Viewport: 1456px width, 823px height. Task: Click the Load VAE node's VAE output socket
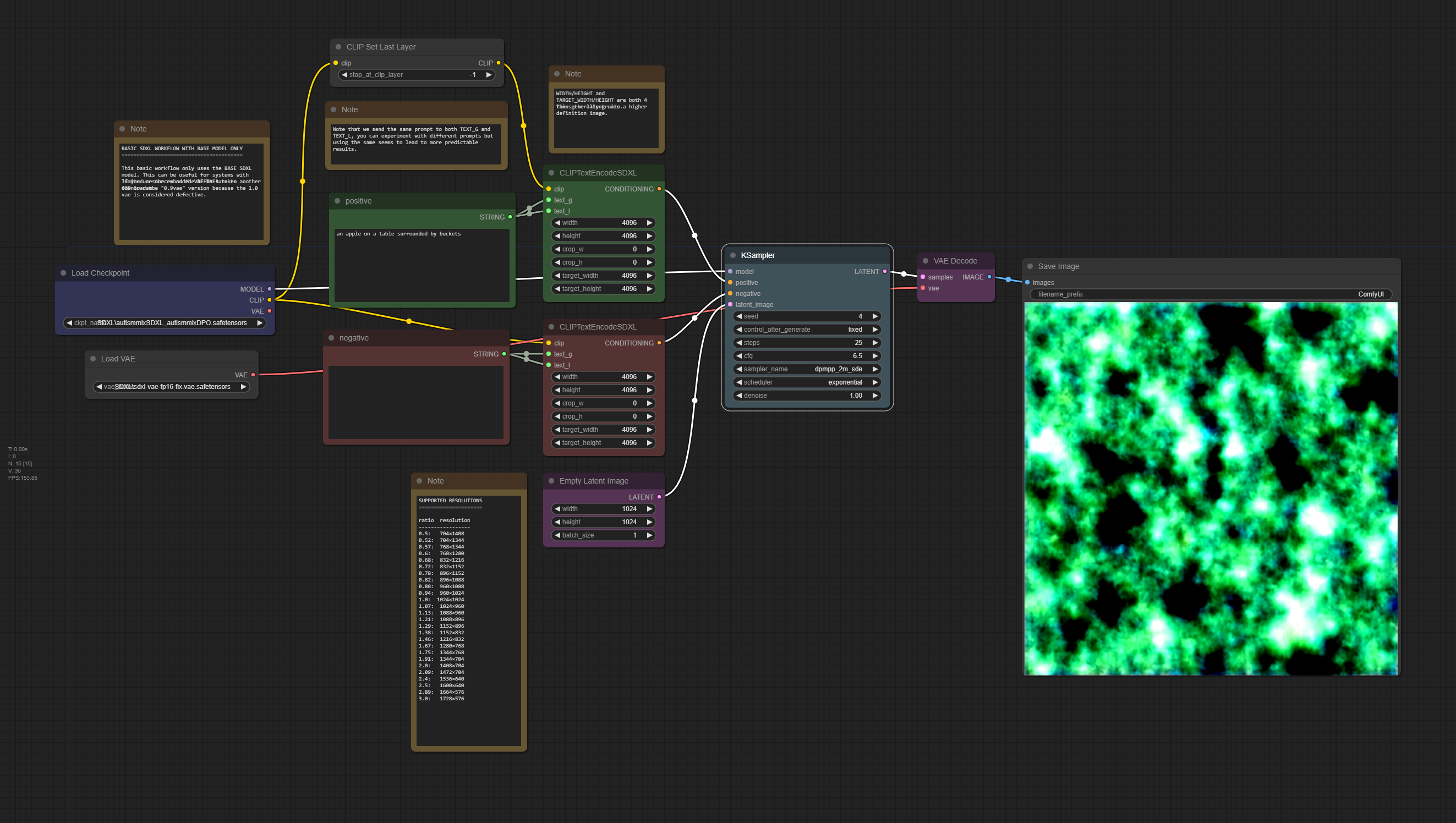[253, 375]
